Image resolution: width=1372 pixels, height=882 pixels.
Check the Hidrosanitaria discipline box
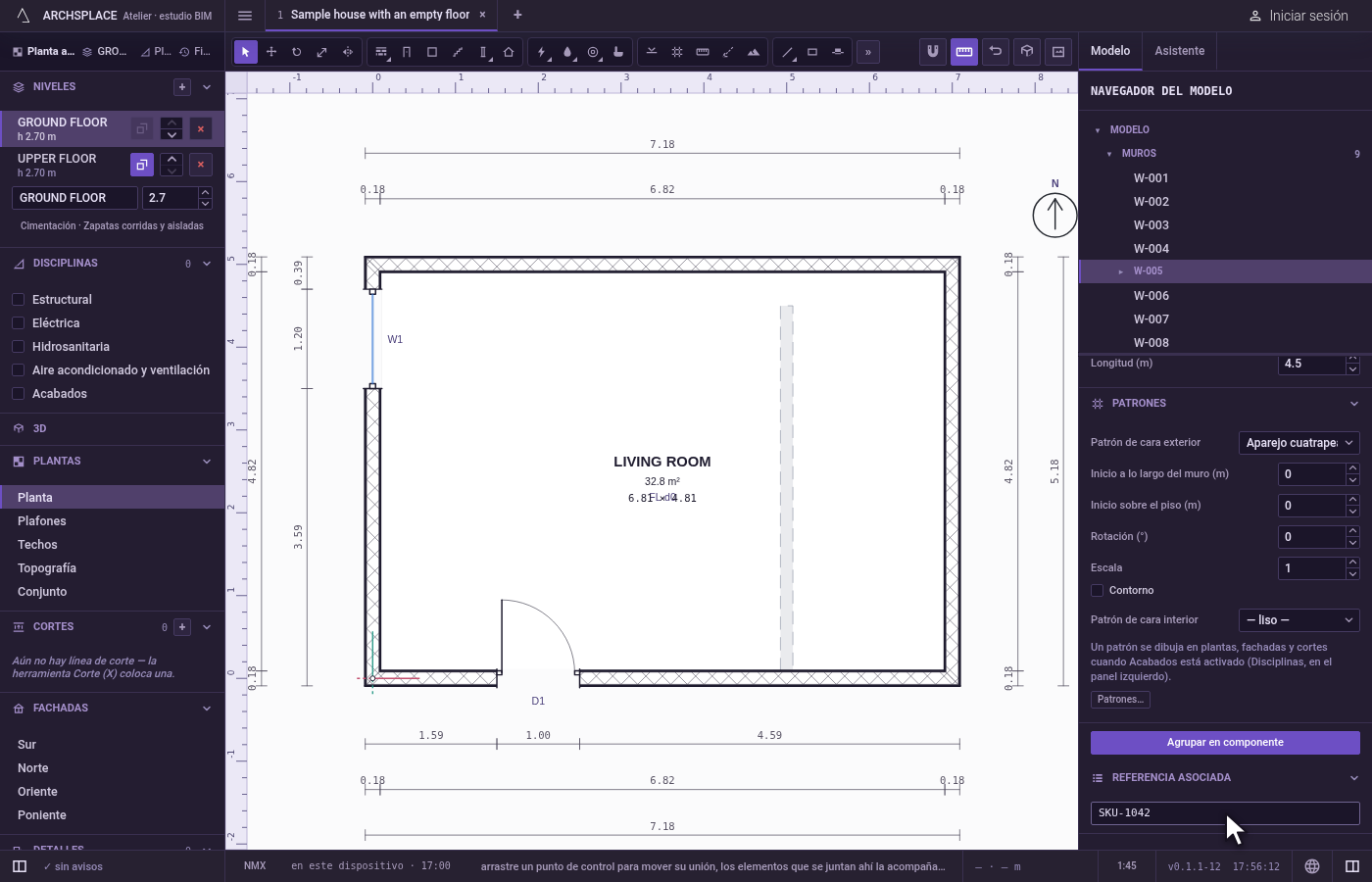tap(18, 347)
